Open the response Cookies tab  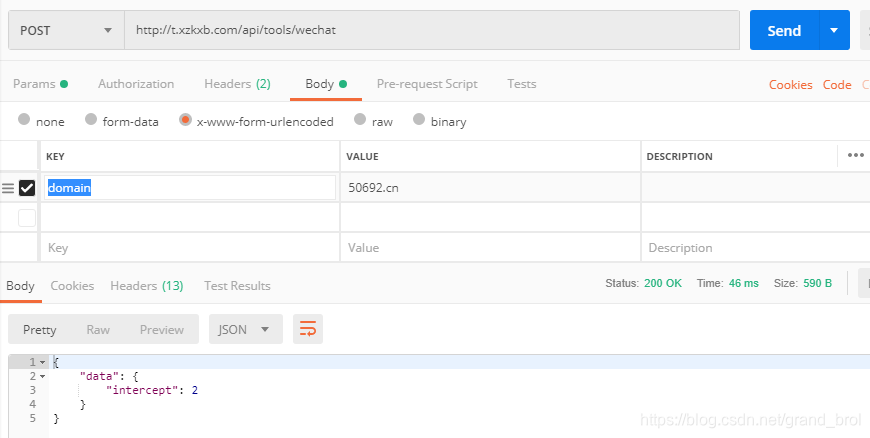[x=72, y=286]
